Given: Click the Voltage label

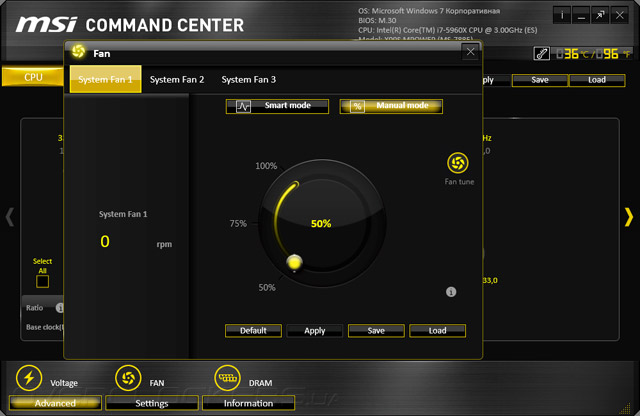Looking at the screenshot, I should [x=64, y=383].
